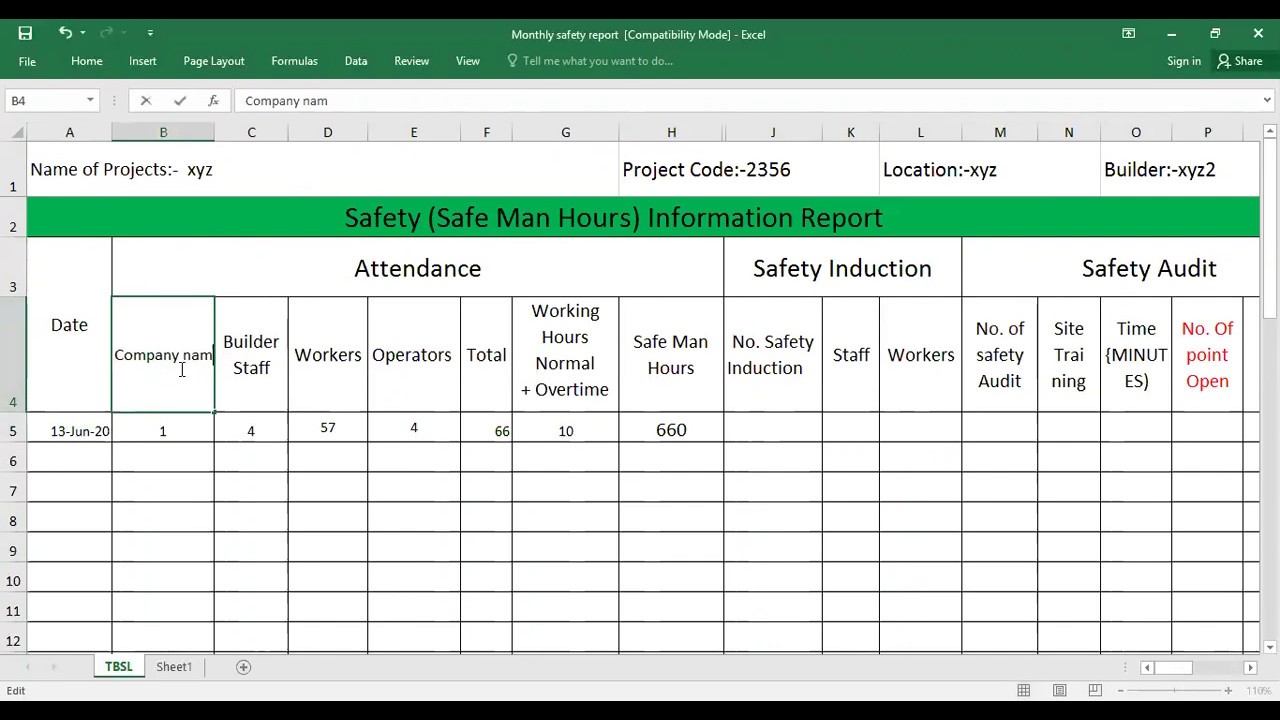1280x720 pixels.
Task: Click the red No. Of point Open cell
Action: pyautogui.click(x=1207, y=355)
